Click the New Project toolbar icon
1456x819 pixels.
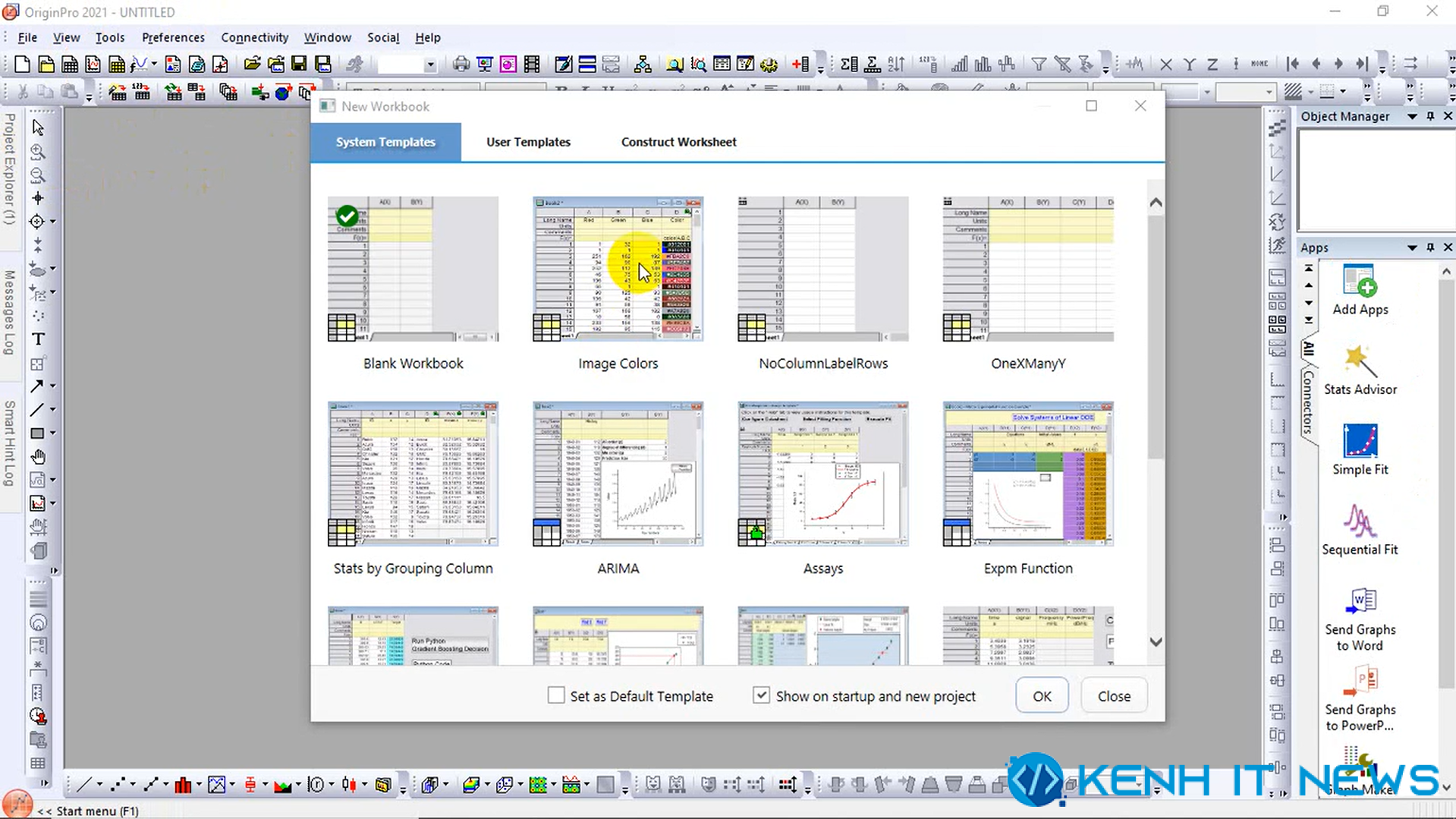[x=22, y=65]
